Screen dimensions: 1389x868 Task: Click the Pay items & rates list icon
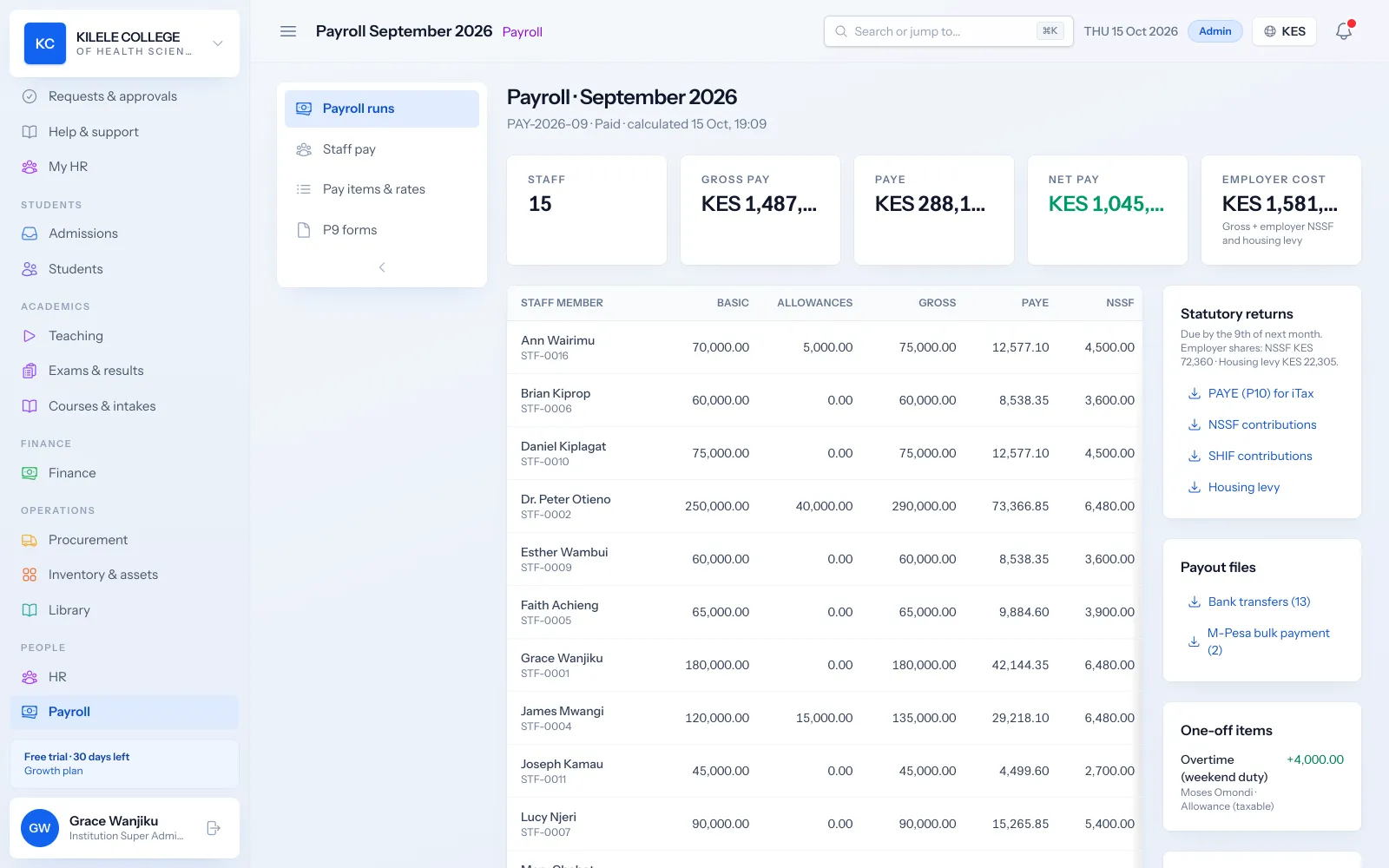tap(304, 189)
